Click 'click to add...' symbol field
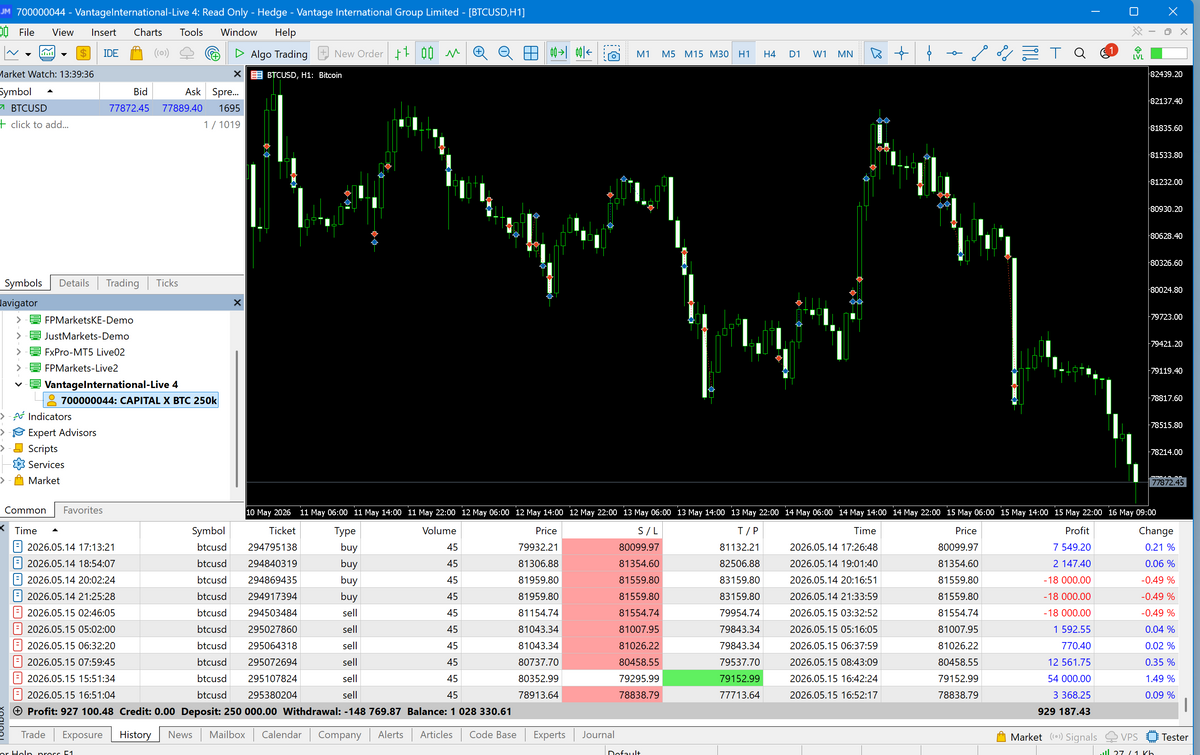Screen dimensions: 1200x755 pyautogui.click(x=40, y=124)
